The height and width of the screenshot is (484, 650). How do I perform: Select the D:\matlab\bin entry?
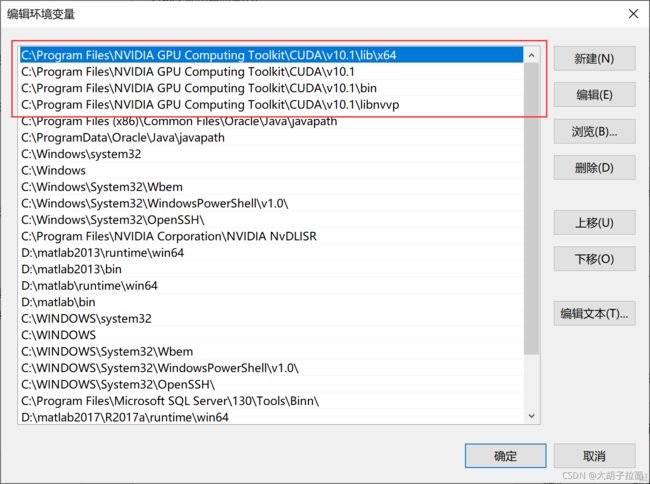coord(272,302)
